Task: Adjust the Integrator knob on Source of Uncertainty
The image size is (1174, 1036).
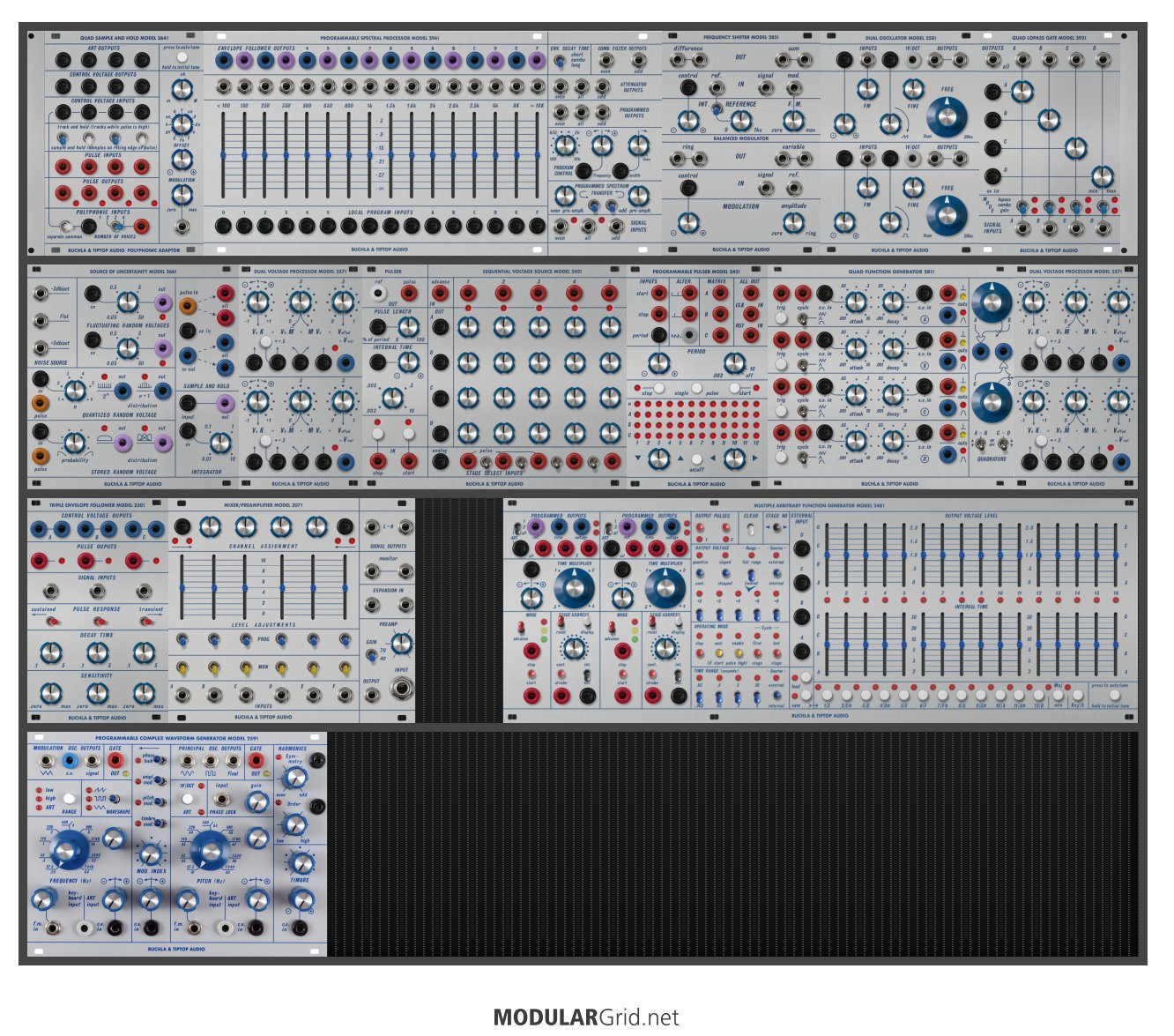Action: [221, 442]
